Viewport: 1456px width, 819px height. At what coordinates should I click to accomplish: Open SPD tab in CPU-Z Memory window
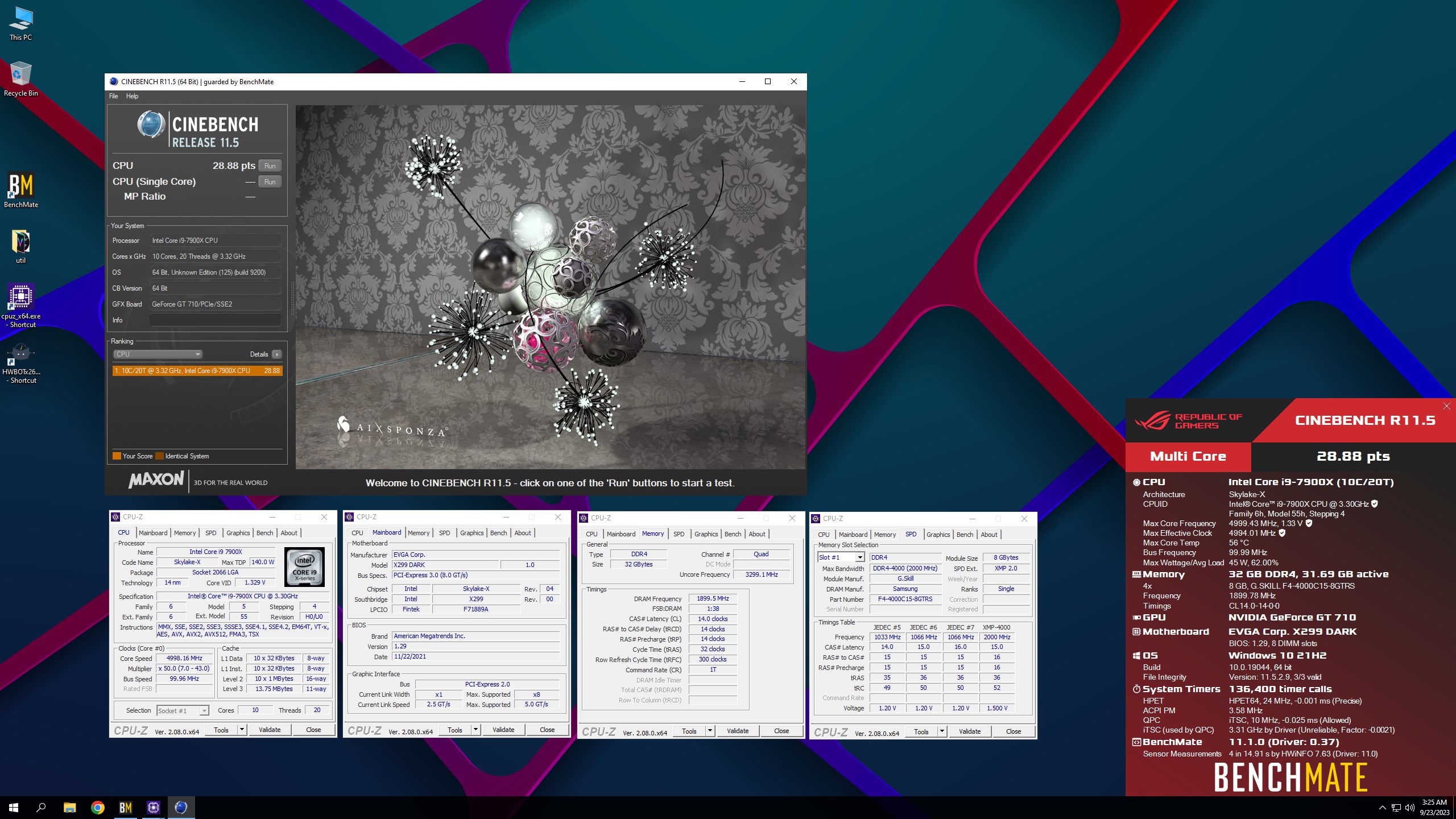[679, 535]
